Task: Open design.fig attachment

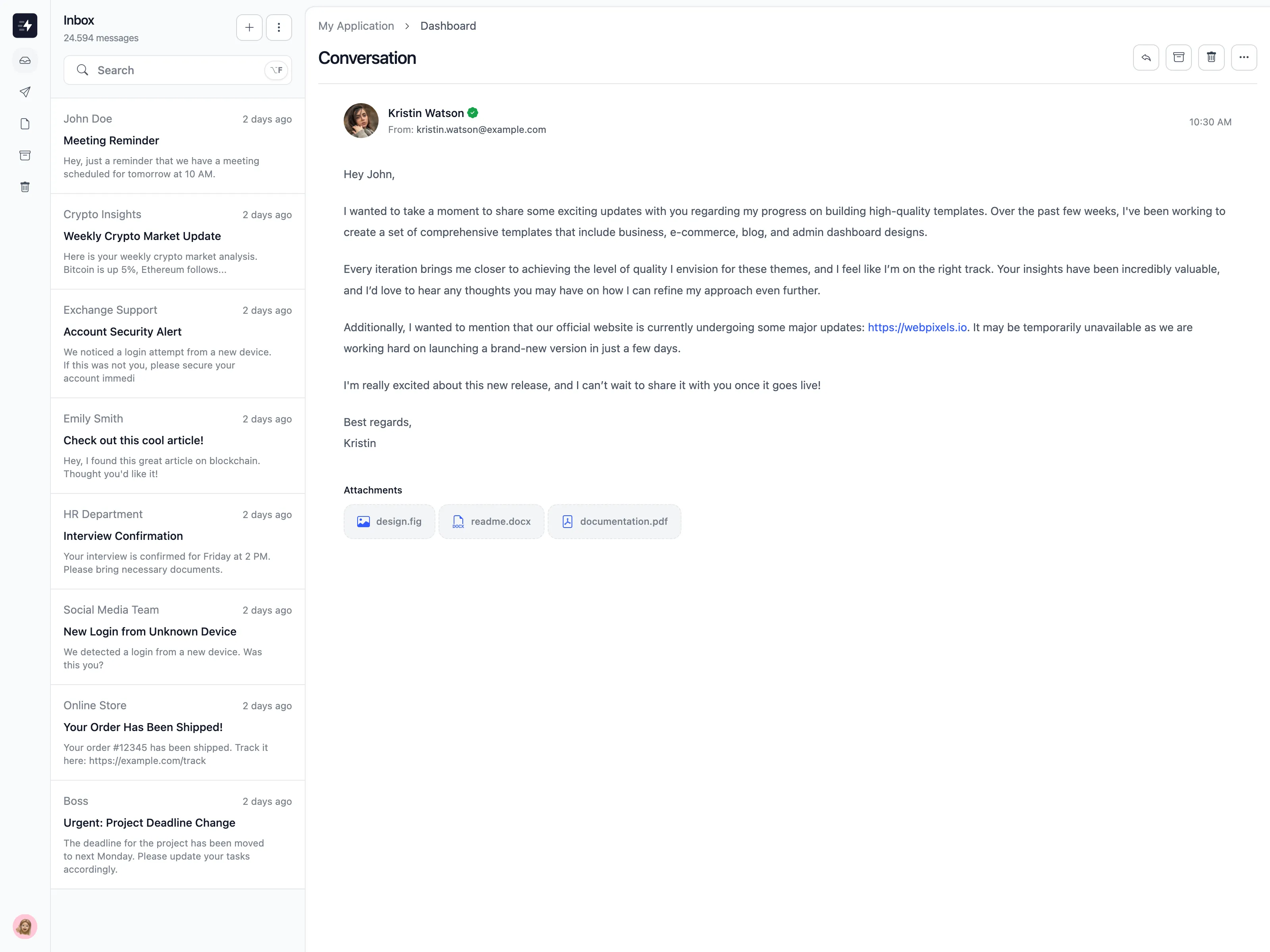Action: point(389,522)
